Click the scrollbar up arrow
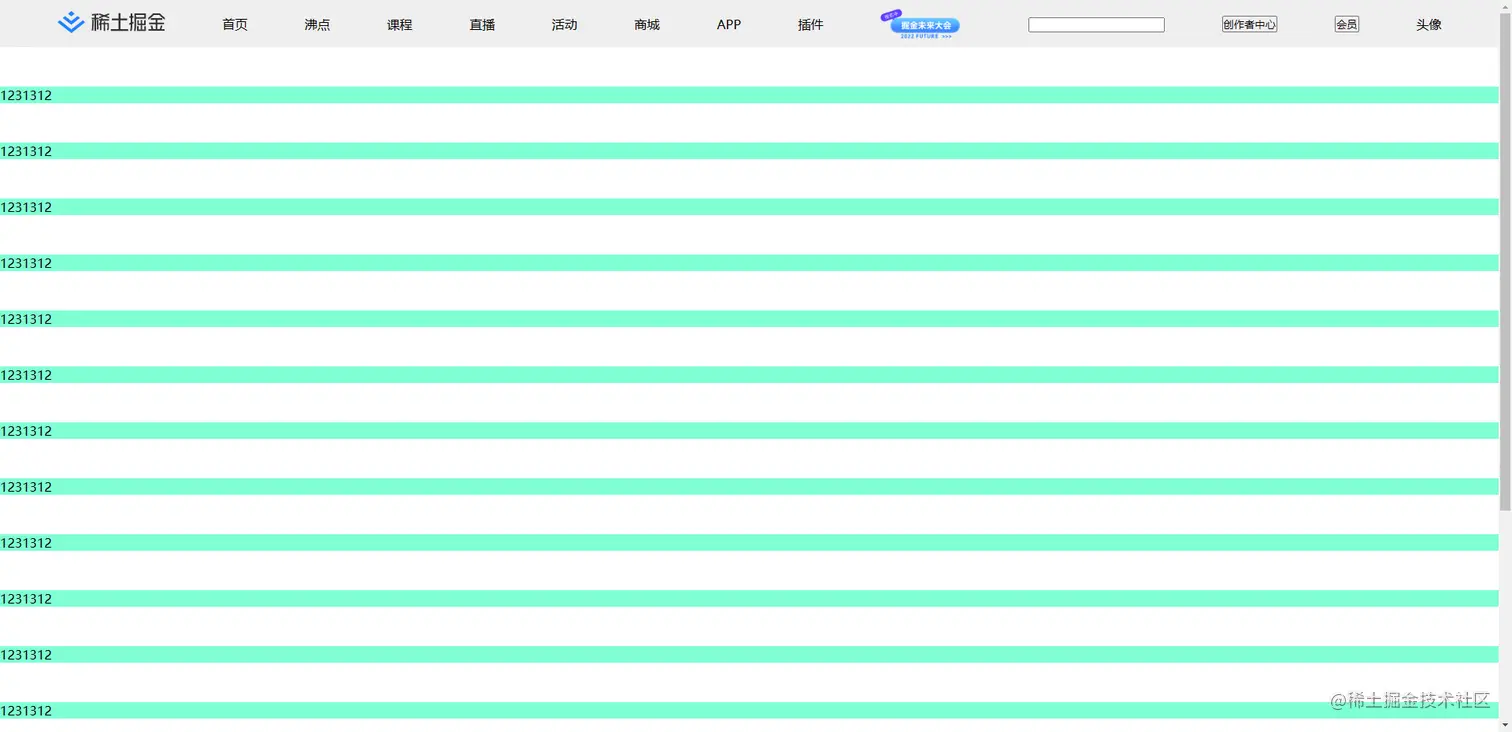 pyautogui.click(x=1505, y=6)
